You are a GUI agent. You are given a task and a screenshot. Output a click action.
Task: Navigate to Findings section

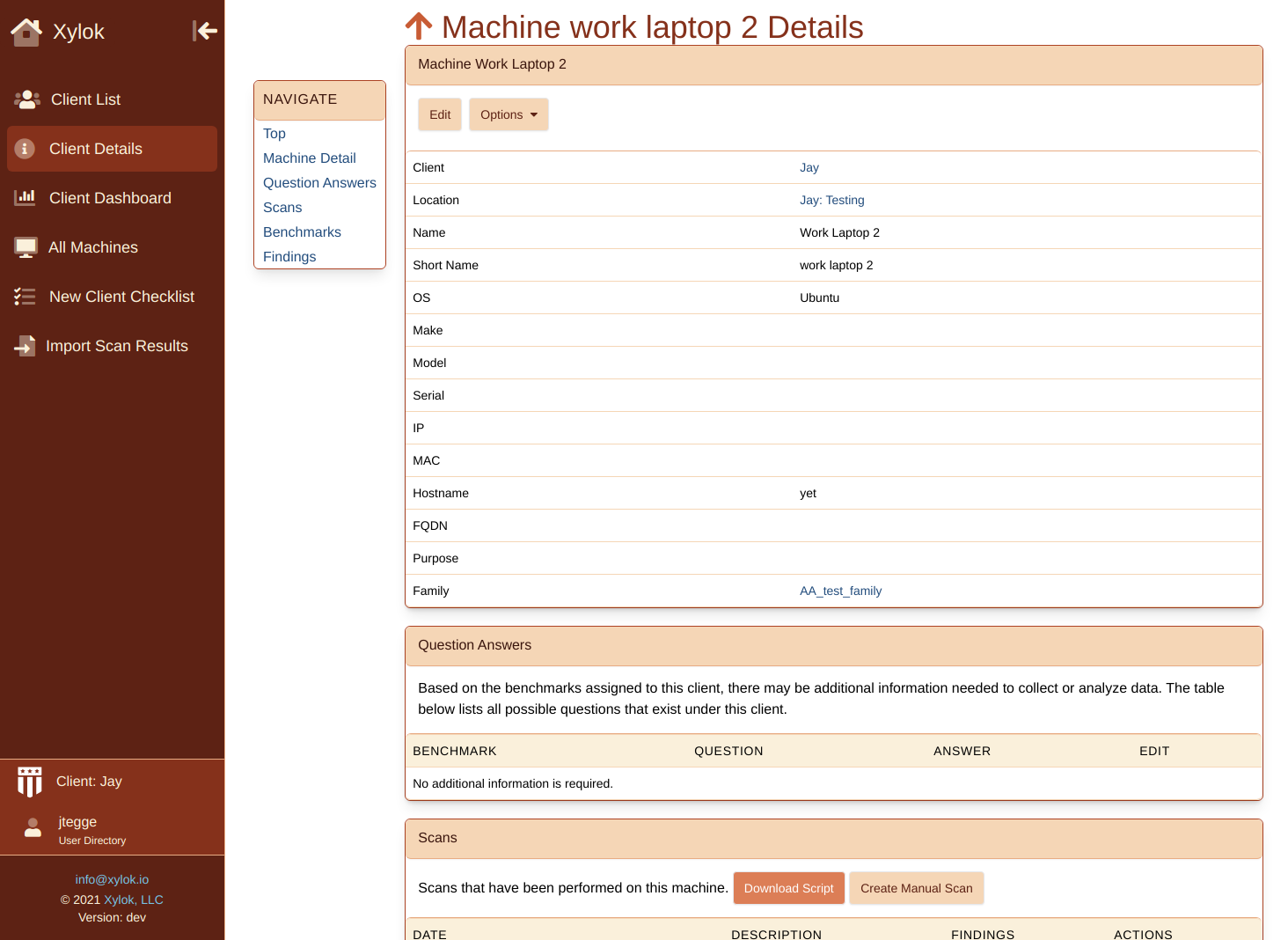tap(289, 257)
